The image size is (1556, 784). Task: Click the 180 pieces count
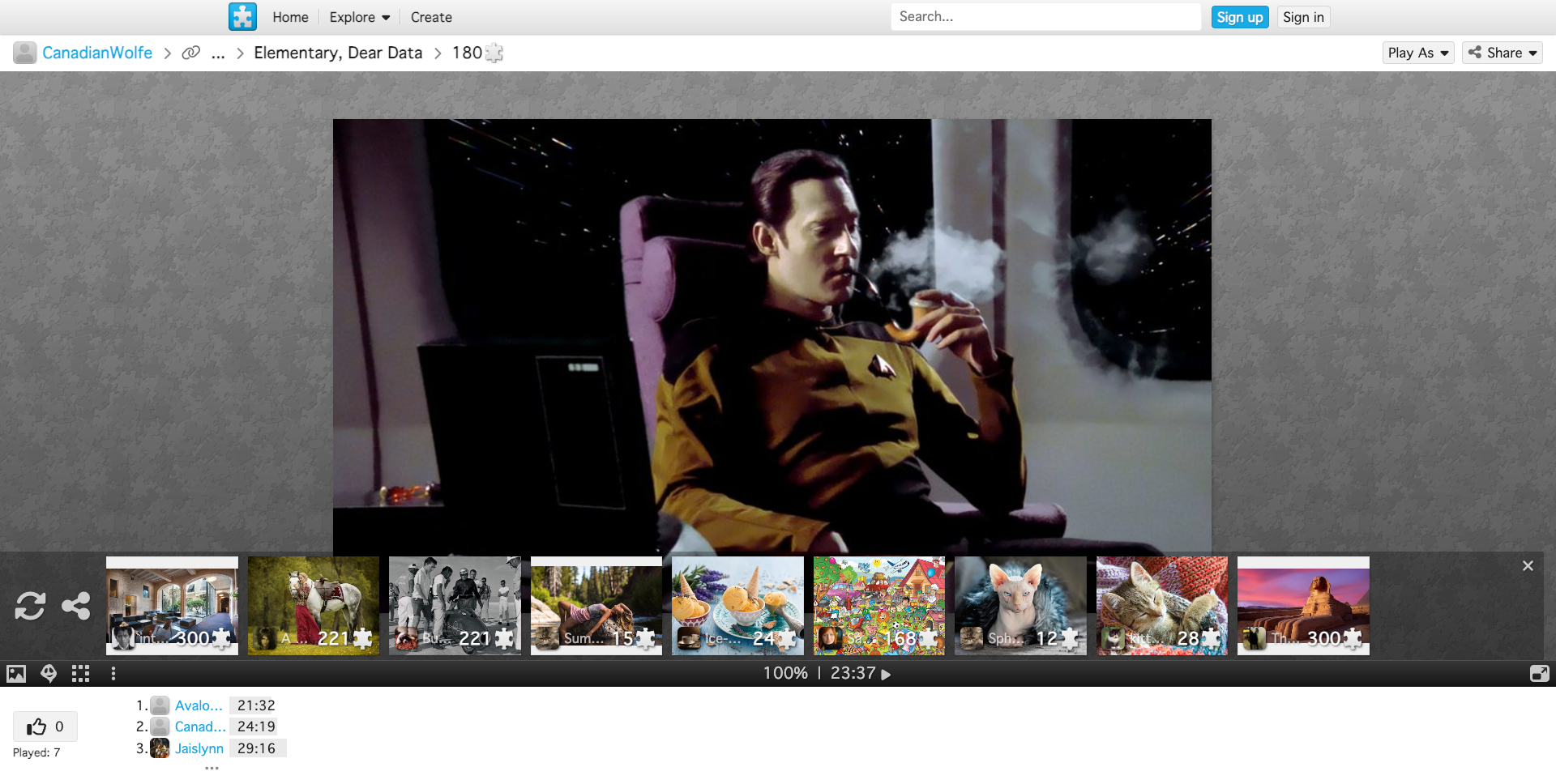pos(477,53)
